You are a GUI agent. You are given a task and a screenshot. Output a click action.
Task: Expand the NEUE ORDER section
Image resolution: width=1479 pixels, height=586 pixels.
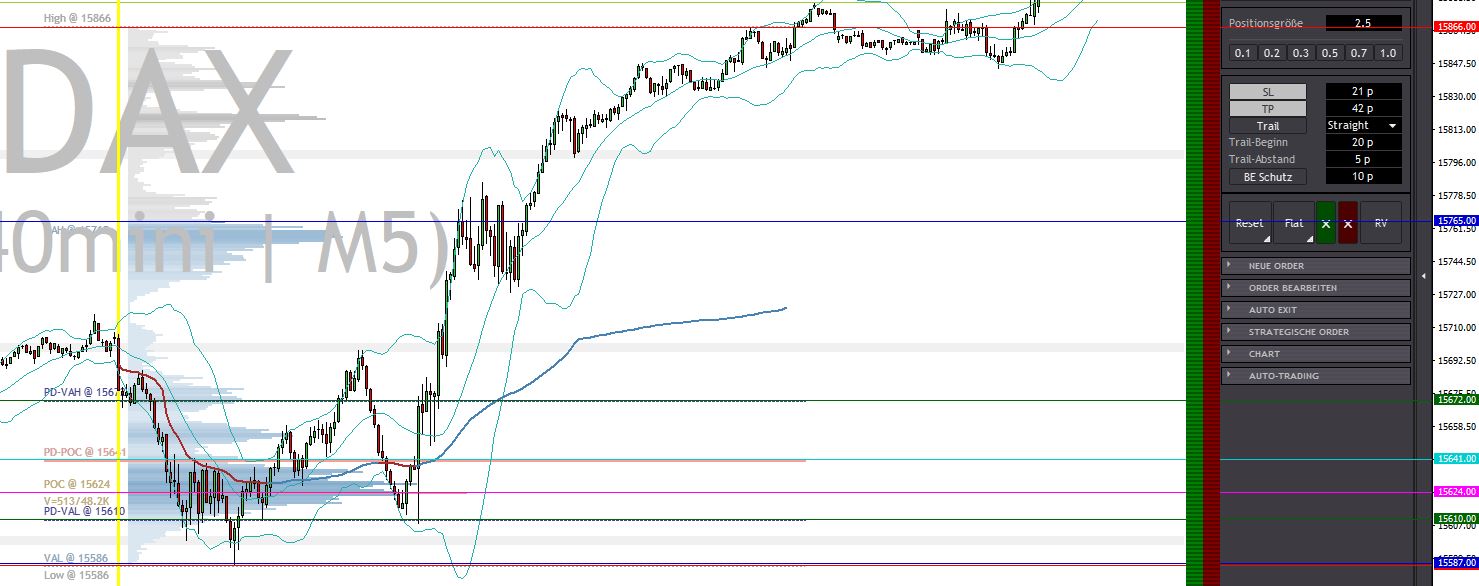(x=1315, y=266)
